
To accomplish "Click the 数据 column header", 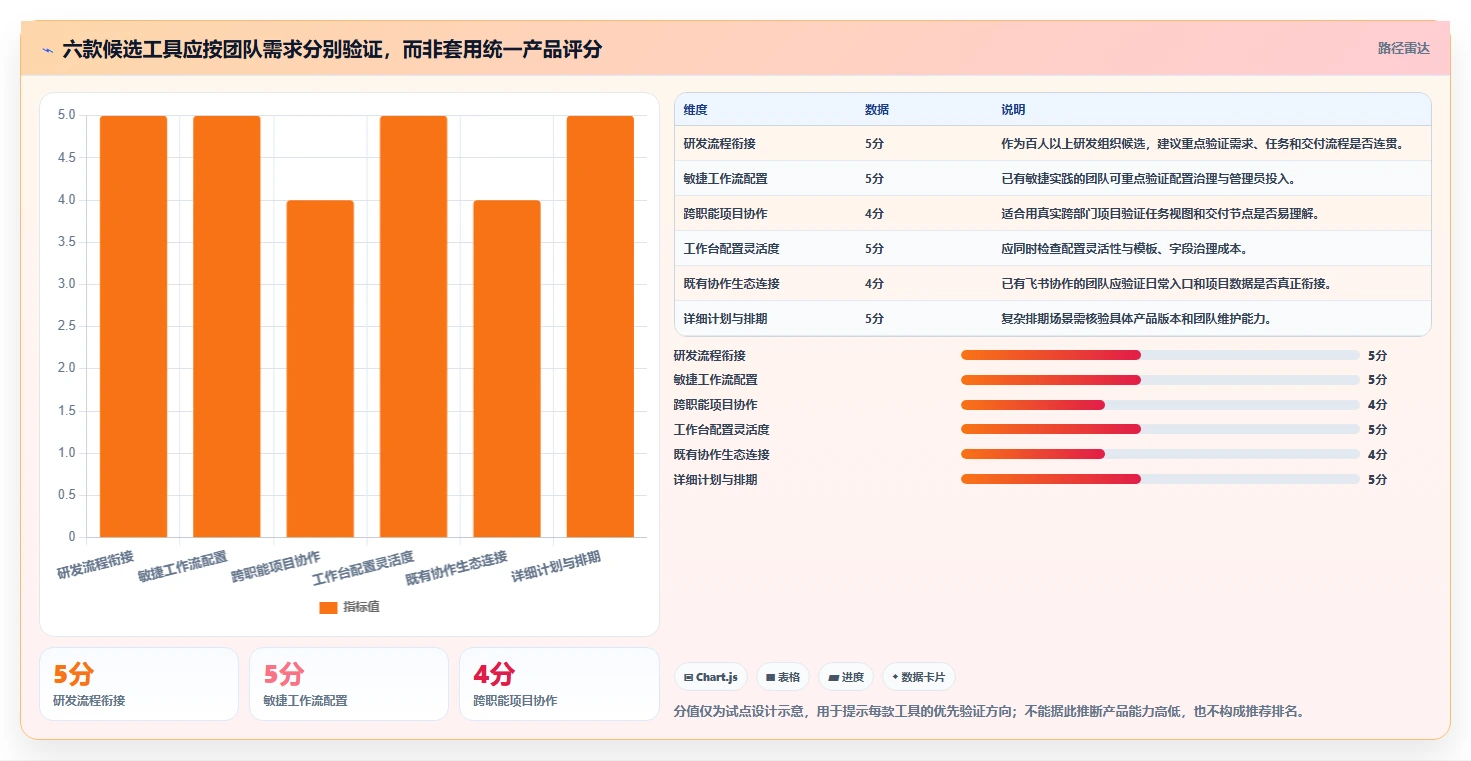I will [877, 110].
